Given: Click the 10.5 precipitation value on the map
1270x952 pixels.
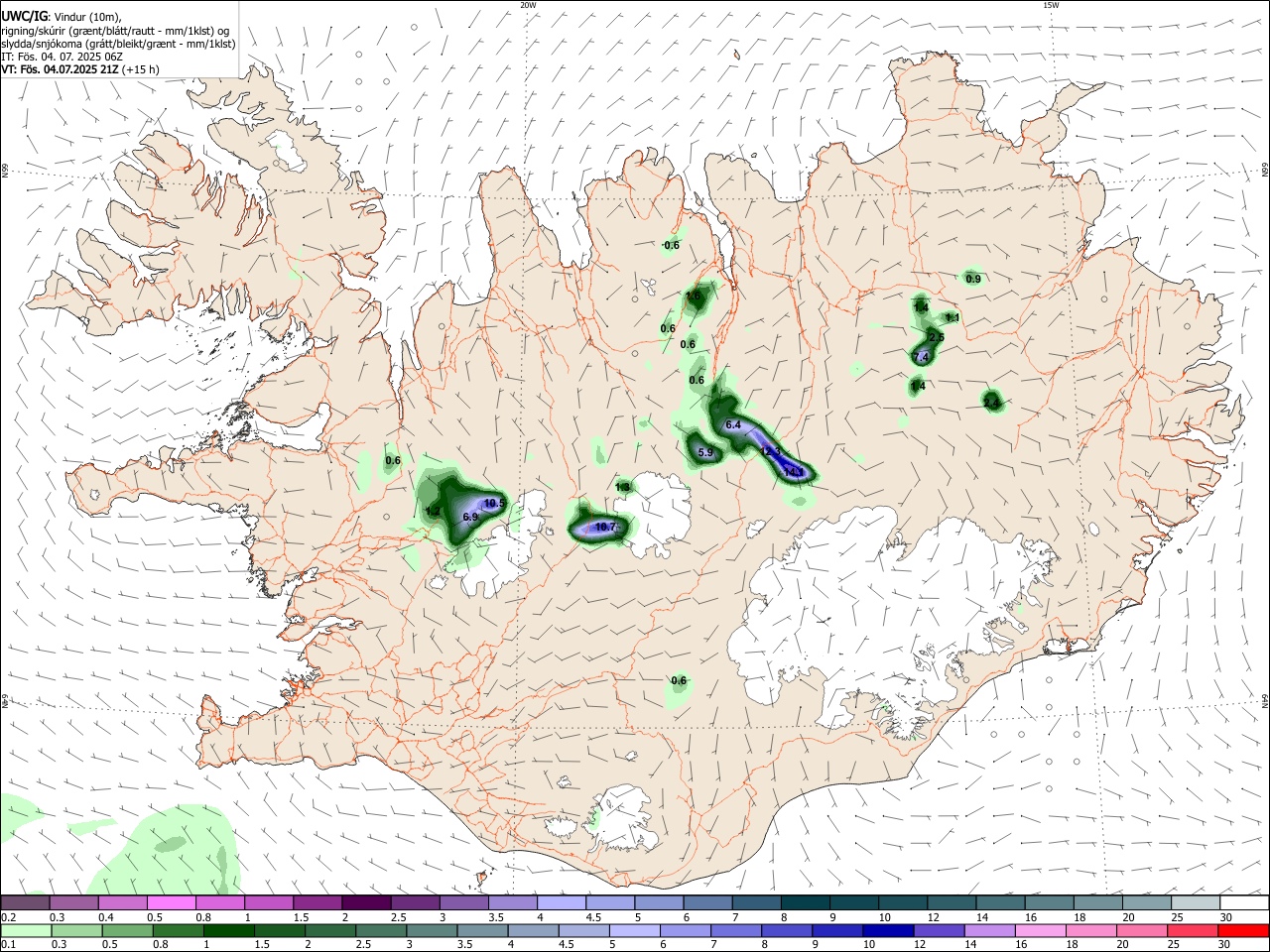Looking at the screenshot, I should [494, 504].
